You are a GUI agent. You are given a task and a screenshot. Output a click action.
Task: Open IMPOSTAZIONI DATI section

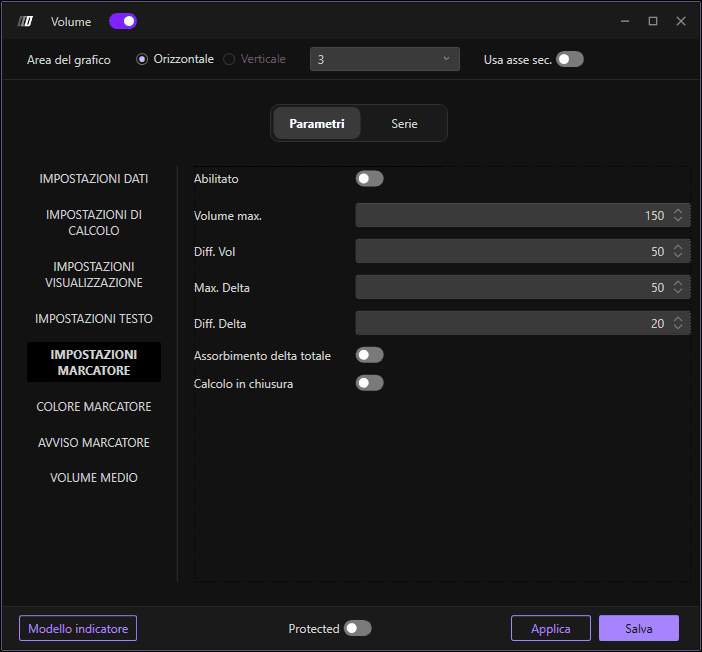click(x=94, y=179)
